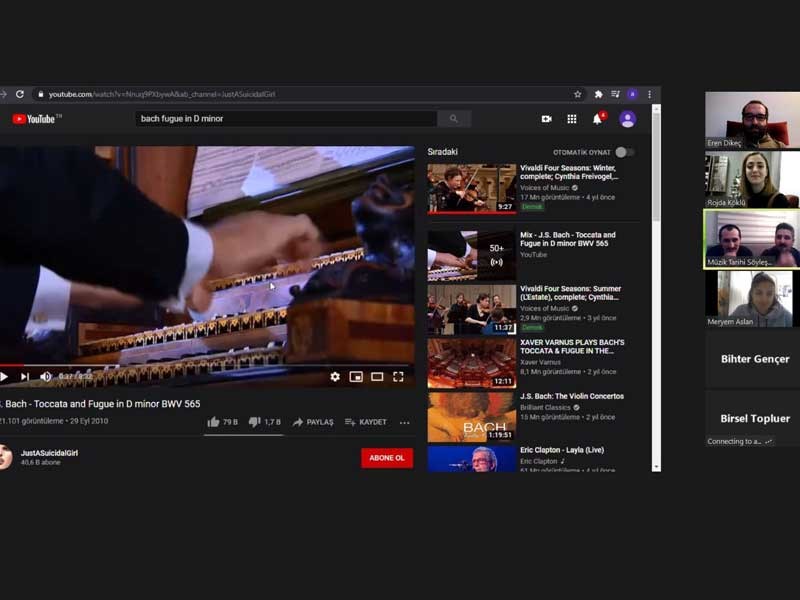Open Vivaldi Four Seasons: Winter title link
Image resolution: width=800 pixels, height=600 pixels.
(569, 172)
